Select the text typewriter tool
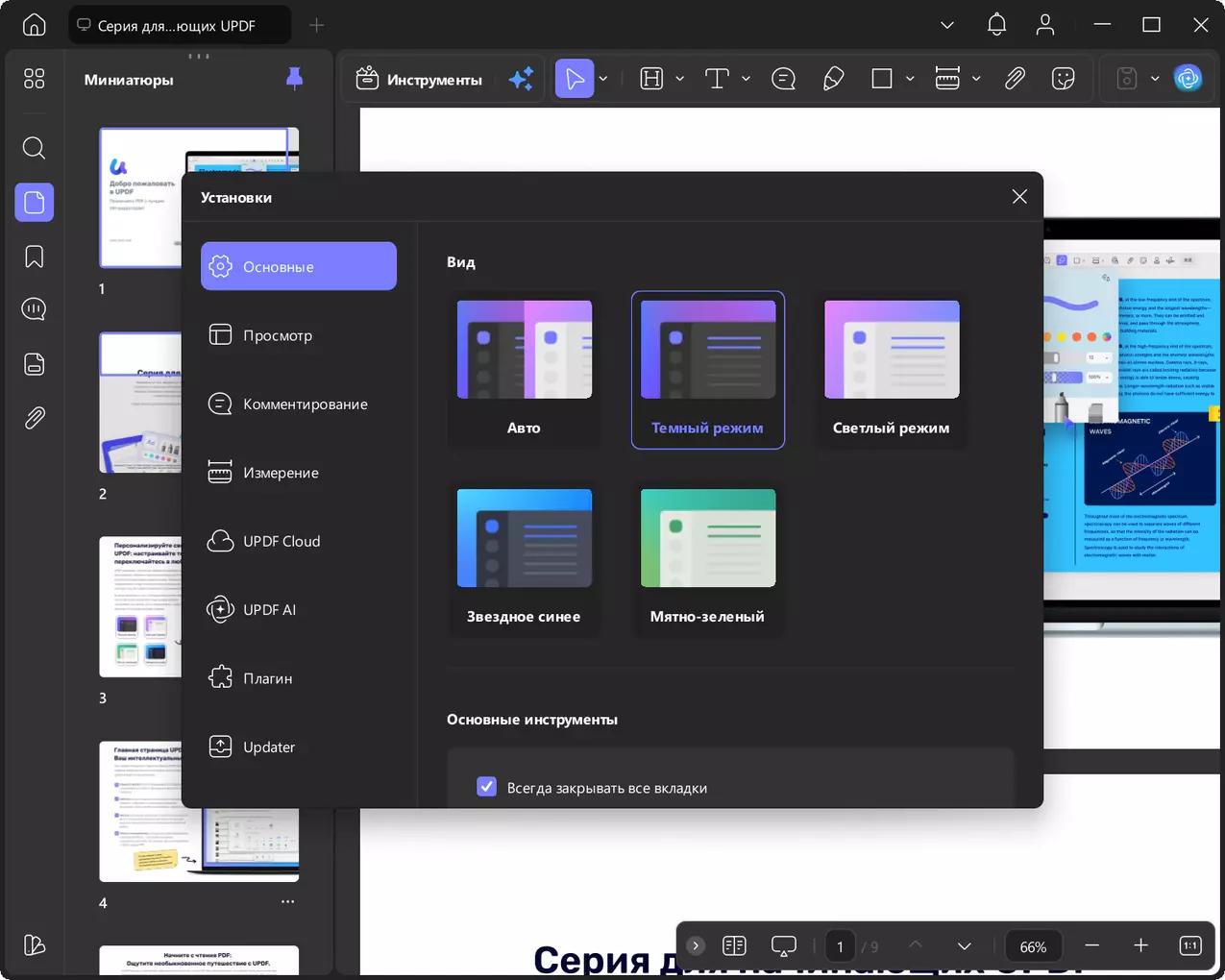The height and width of the screenshot is (980, 1225). pos(717,79)
